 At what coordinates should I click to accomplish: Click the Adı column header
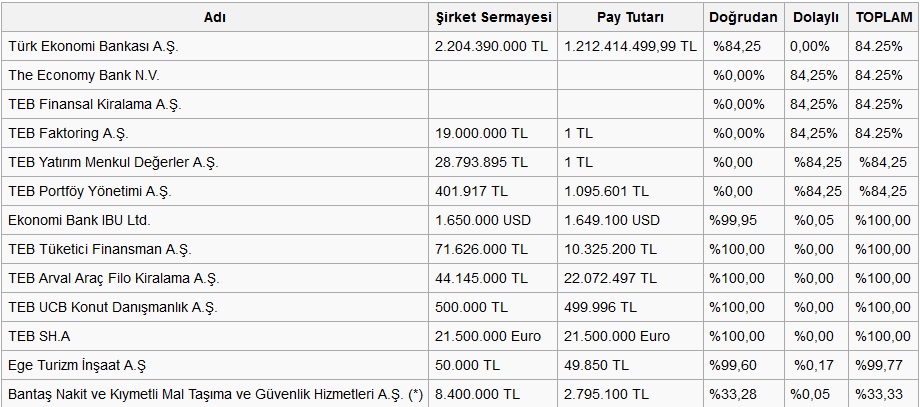coord(215,17)
